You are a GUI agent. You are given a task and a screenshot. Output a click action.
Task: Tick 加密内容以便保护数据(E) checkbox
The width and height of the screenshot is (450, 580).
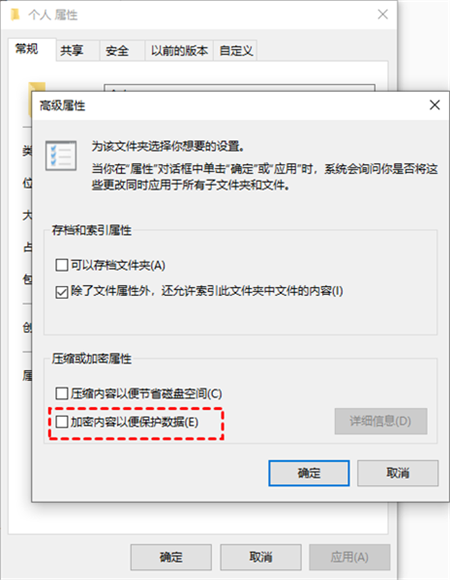pyautogui.click(x=61, y=422)
